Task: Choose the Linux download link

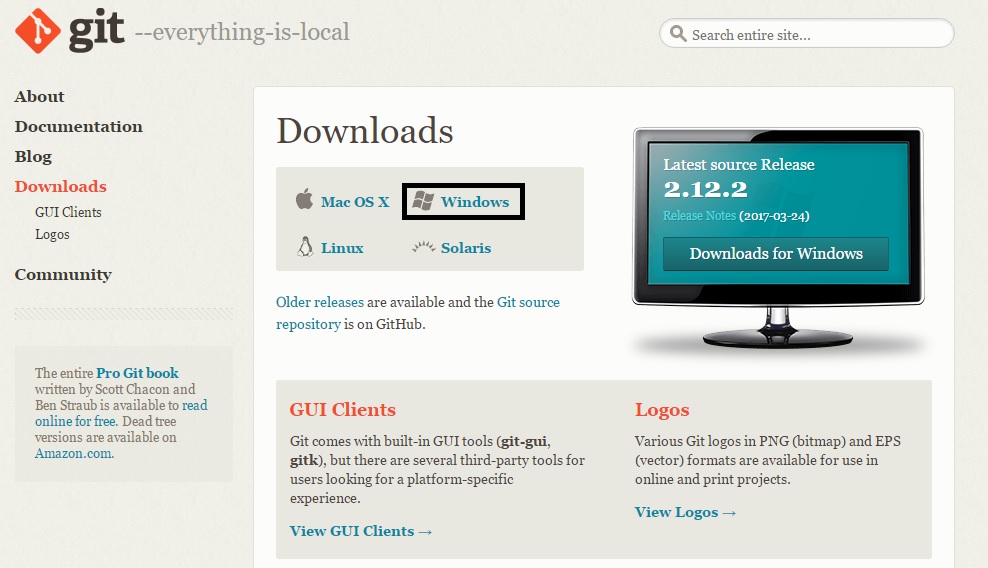Action: pos(342,248)
